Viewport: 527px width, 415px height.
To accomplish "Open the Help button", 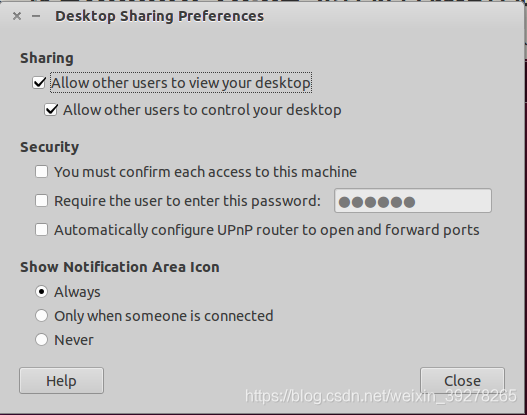I will pos(62,381).
